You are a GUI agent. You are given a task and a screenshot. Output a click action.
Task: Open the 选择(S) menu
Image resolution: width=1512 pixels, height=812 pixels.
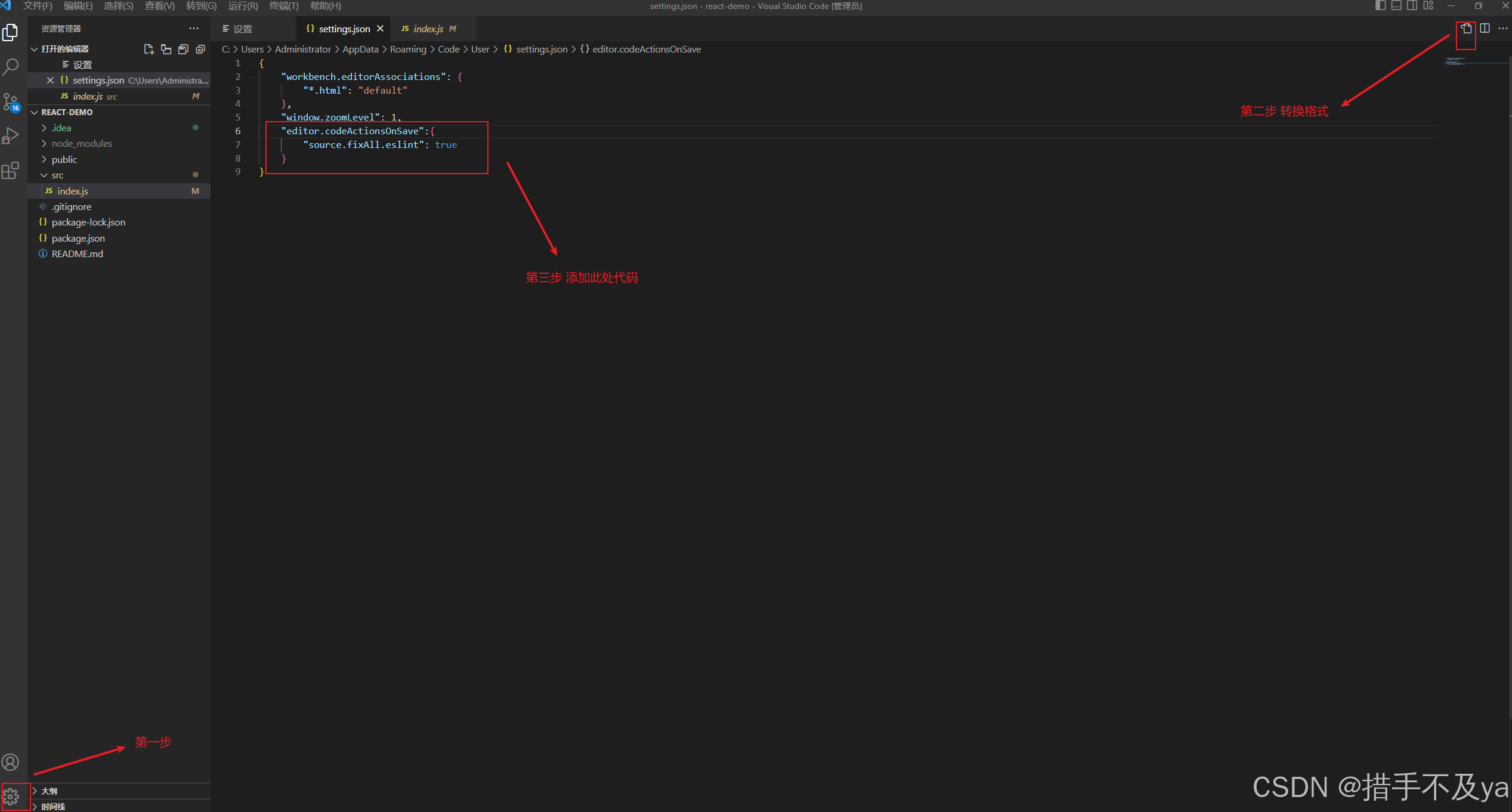(x=119, y=6)
